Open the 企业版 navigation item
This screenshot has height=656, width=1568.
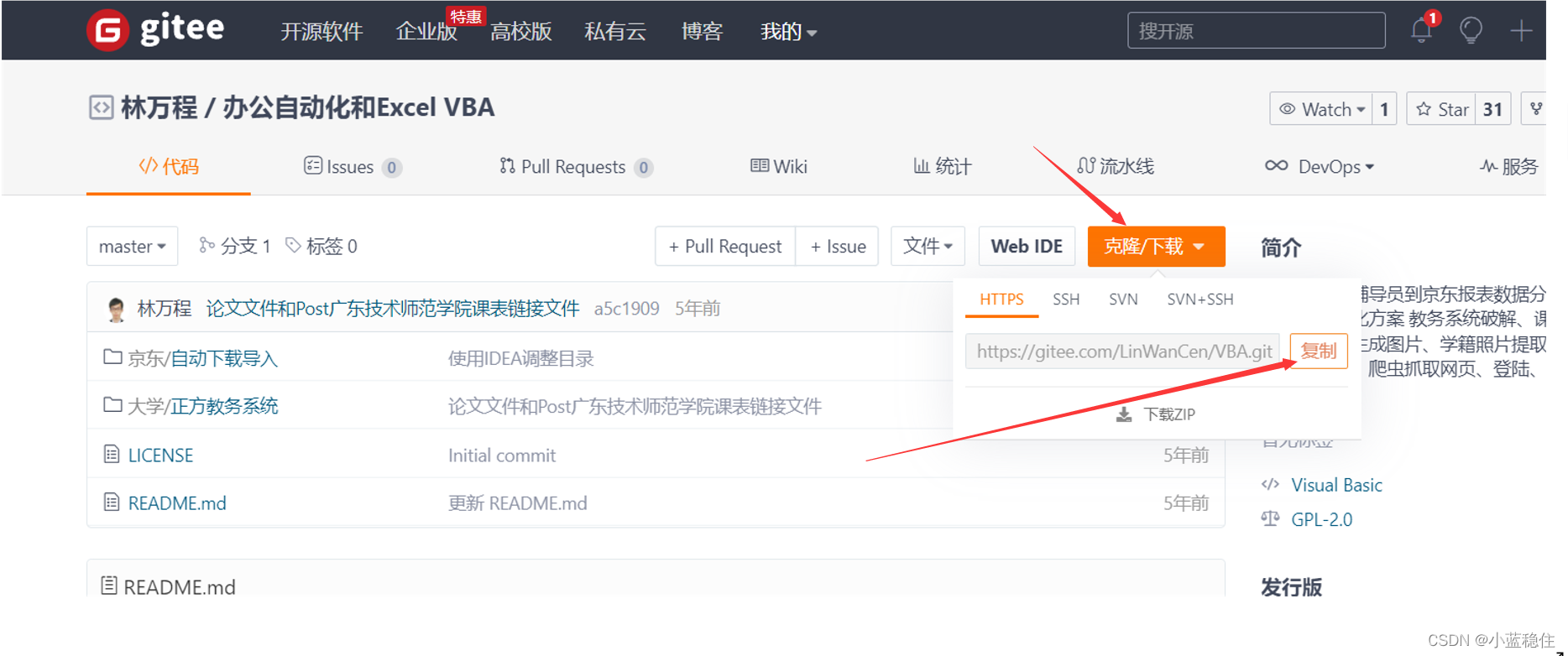coord(426,32)
